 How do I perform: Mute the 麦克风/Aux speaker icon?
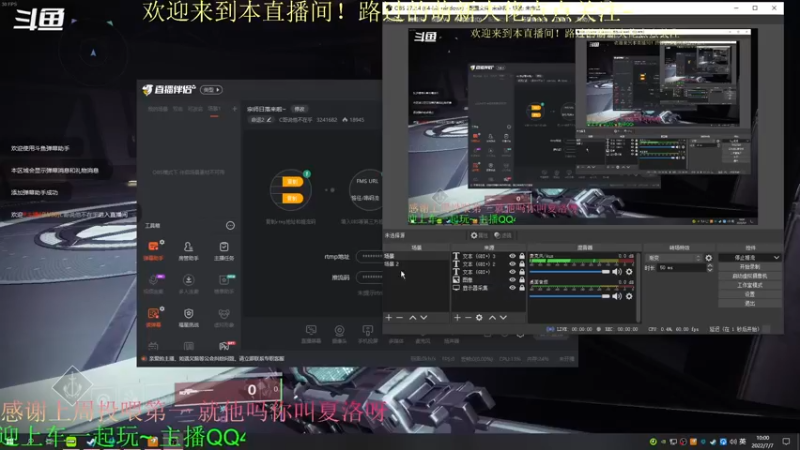[x=617, y=271]
